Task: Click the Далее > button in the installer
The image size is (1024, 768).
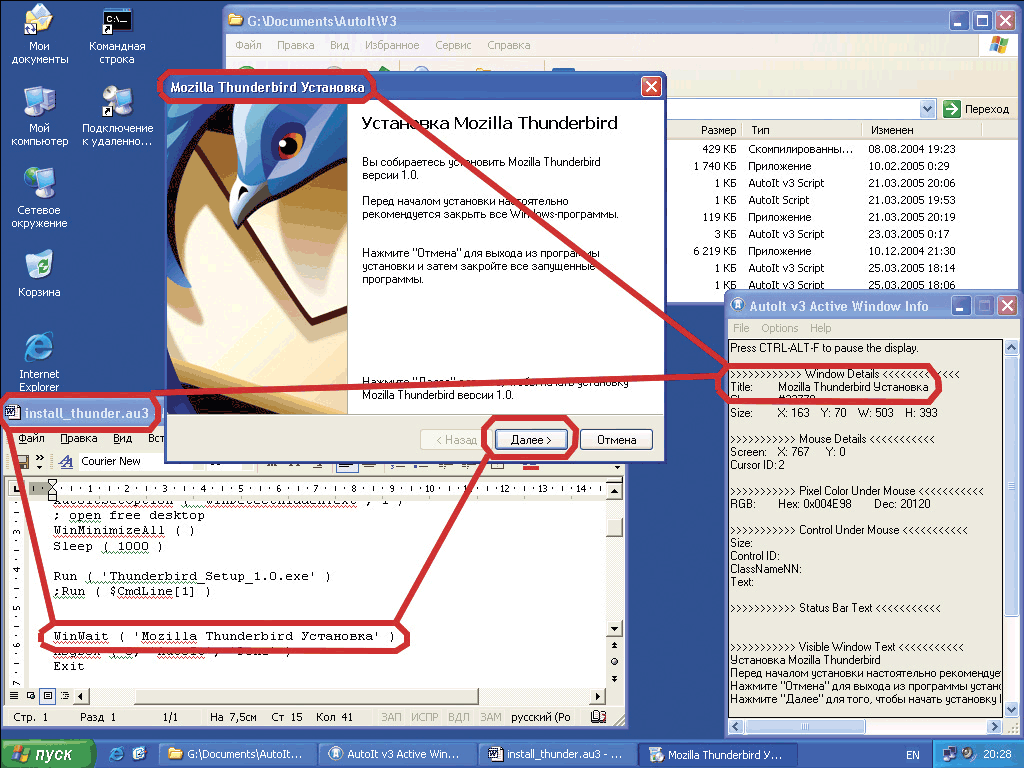Action: coord(531,440)
